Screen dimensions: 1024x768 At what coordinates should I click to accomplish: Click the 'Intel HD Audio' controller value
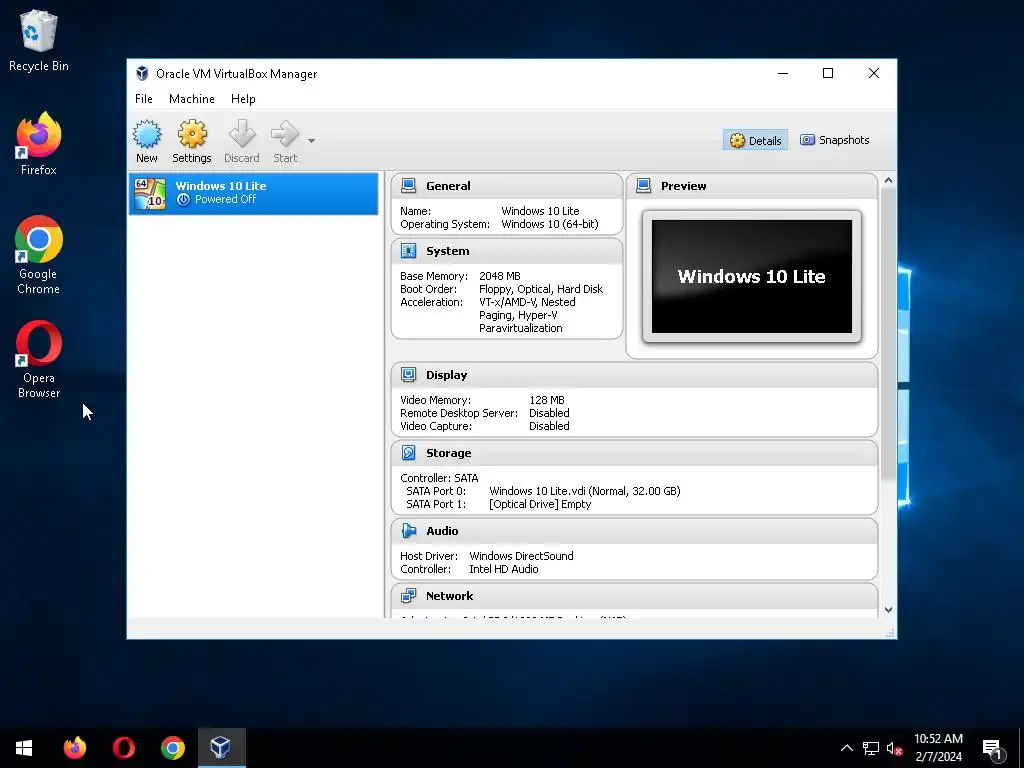click(x=504, y=569)
